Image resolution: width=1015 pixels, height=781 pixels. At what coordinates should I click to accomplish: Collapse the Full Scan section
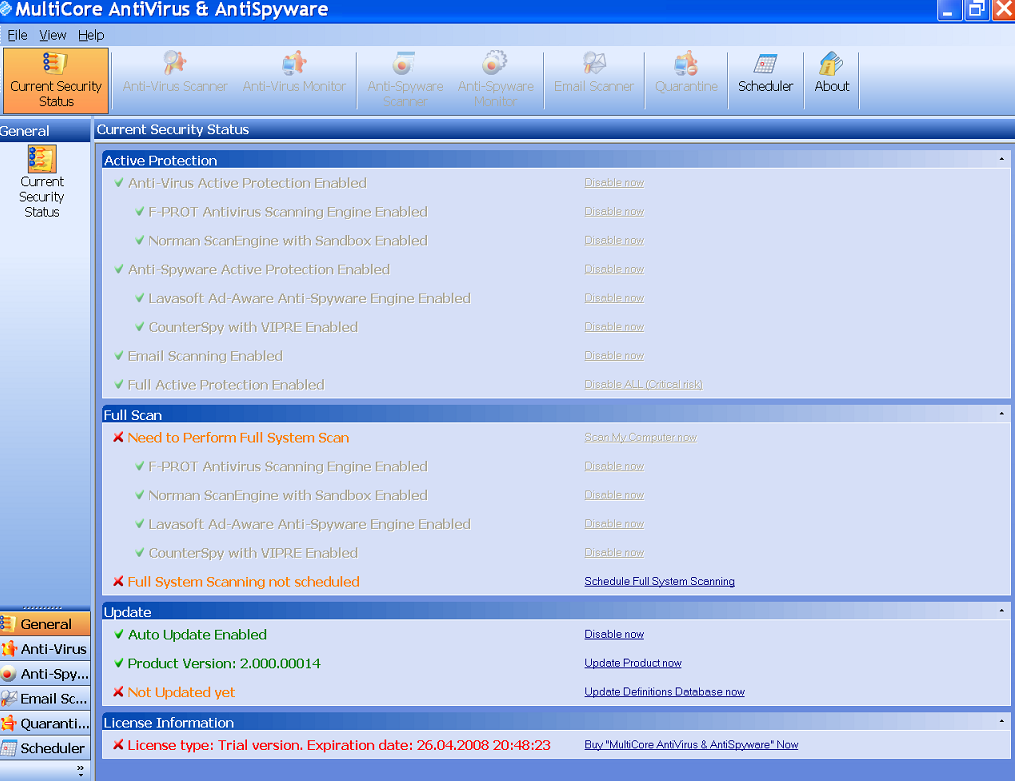(1001, 413)
